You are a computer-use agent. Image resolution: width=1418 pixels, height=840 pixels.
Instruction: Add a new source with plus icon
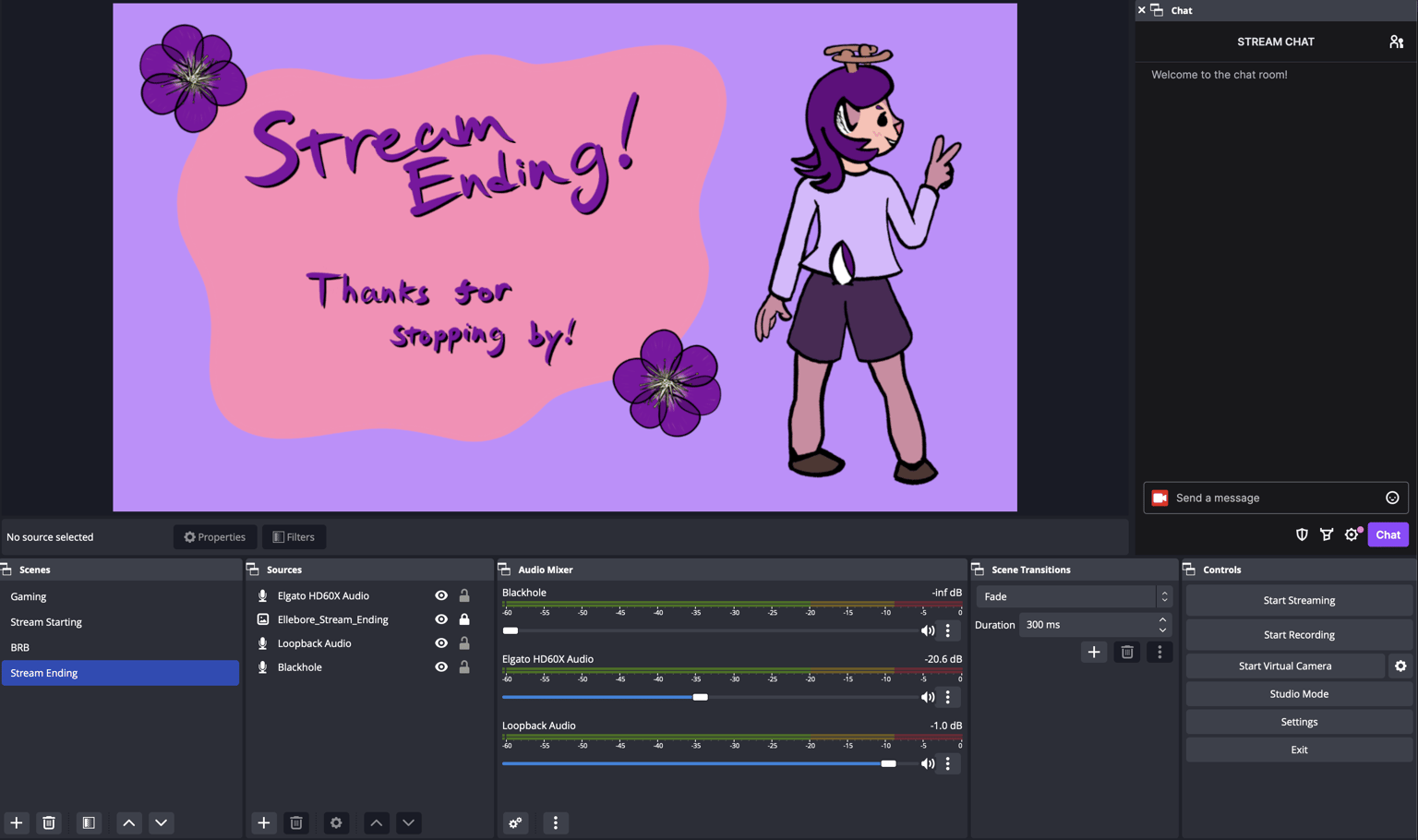click(264, 822)
